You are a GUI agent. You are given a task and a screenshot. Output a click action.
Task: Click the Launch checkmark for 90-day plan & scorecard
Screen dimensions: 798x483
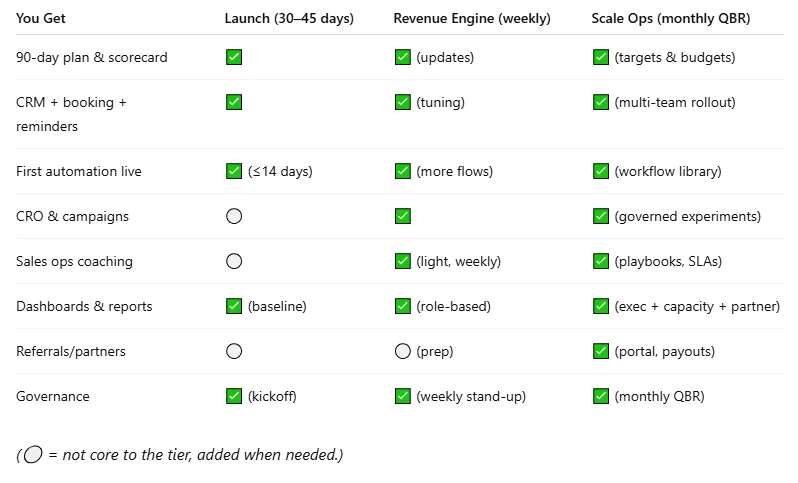click(x=234, y=57)
